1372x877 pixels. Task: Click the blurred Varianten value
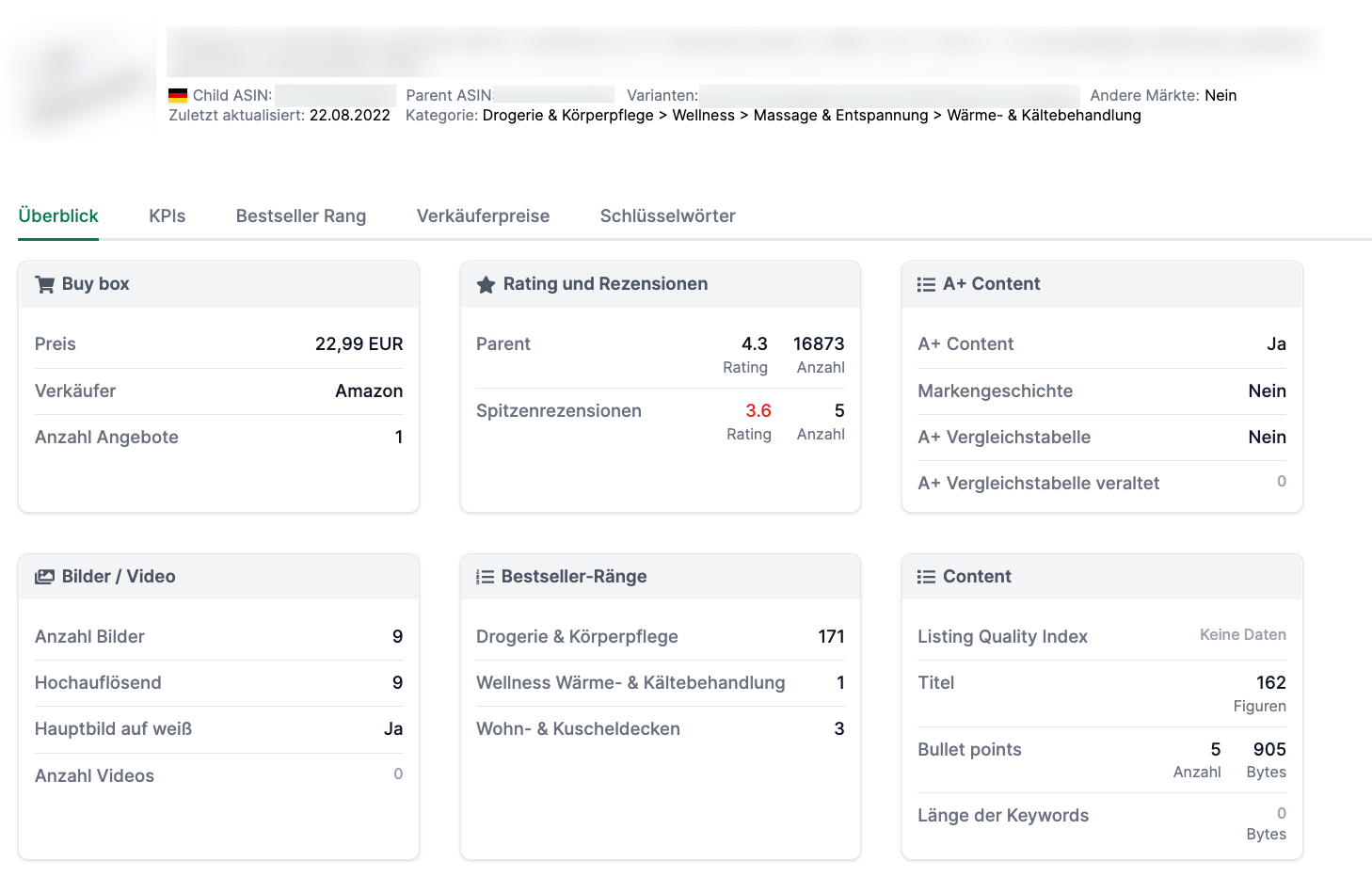(x=889, y=95)
